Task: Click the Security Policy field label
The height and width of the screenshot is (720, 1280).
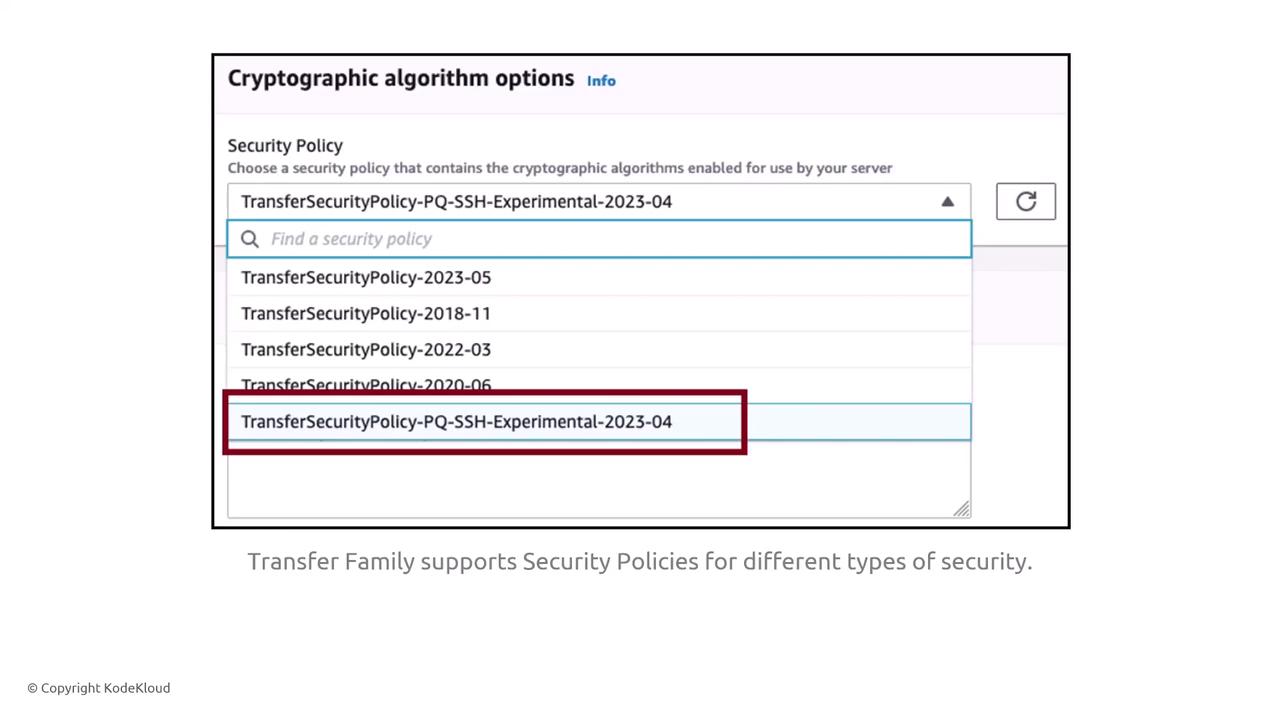Action: (285, 146)
